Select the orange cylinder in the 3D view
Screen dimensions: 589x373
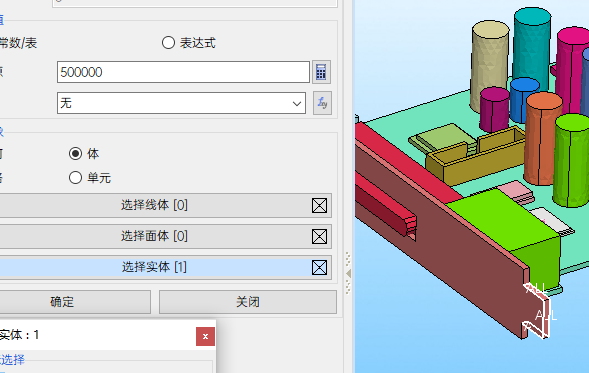(x=542, y=139)
